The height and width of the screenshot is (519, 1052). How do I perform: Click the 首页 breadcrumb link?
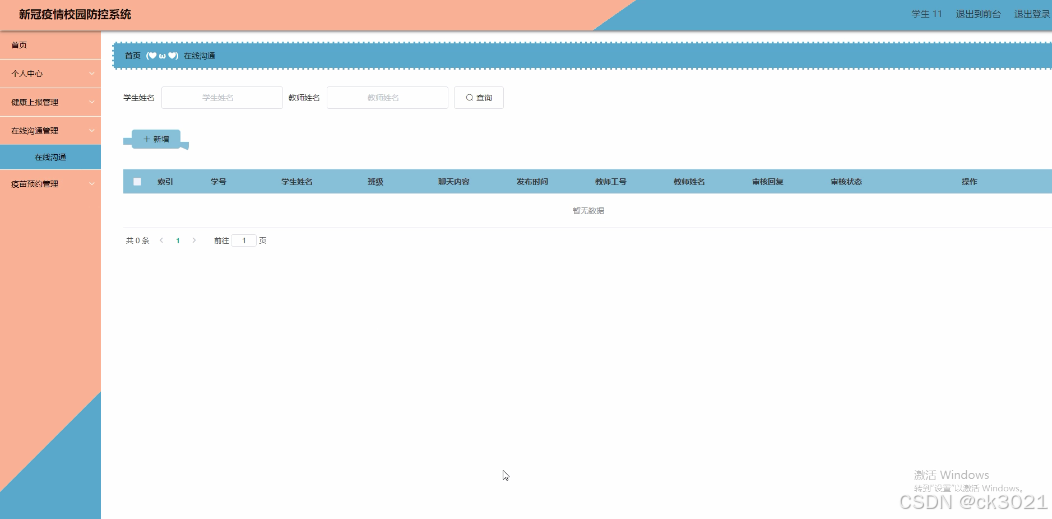(x=133, y=56)
